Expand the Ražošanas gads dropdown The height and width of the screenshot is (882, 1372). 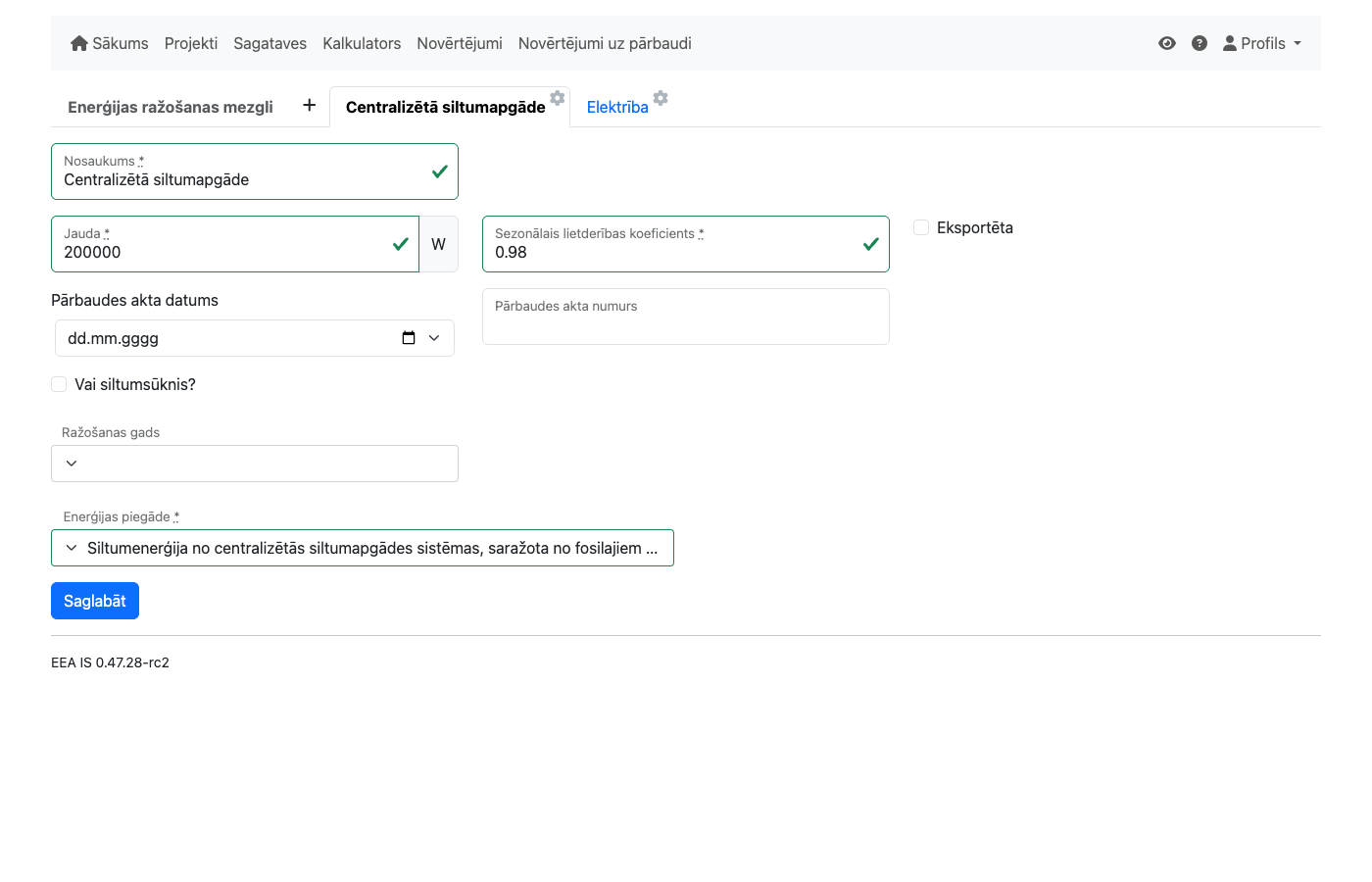tap(255, 464)
